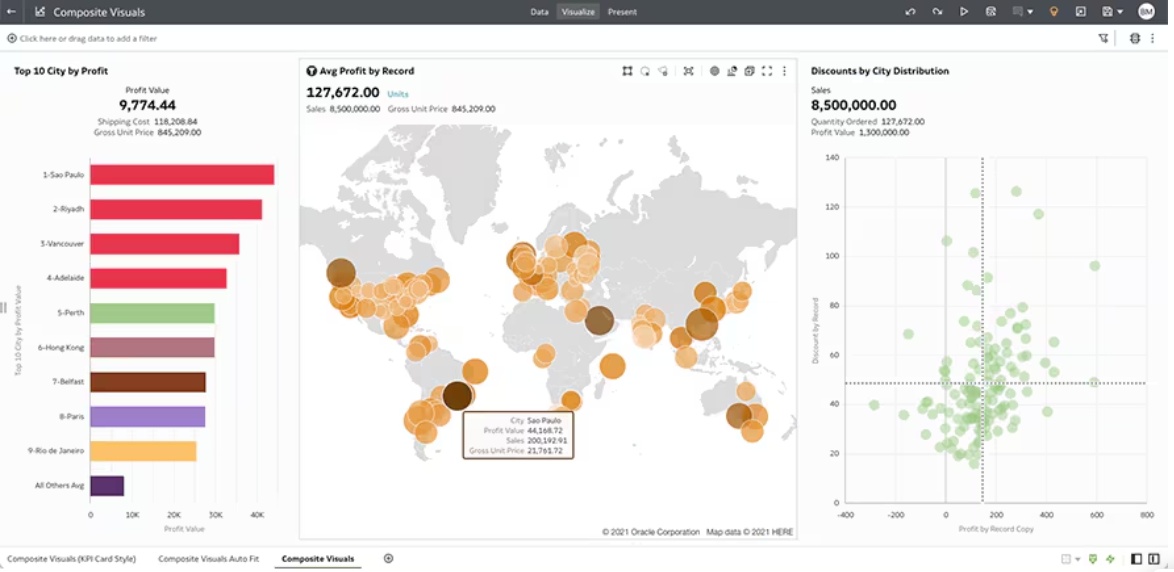Screen dimensions: 1174x572
Task: Click the yellow 9-Rio de Janeiro bar
Action: [x=144, y=451]
